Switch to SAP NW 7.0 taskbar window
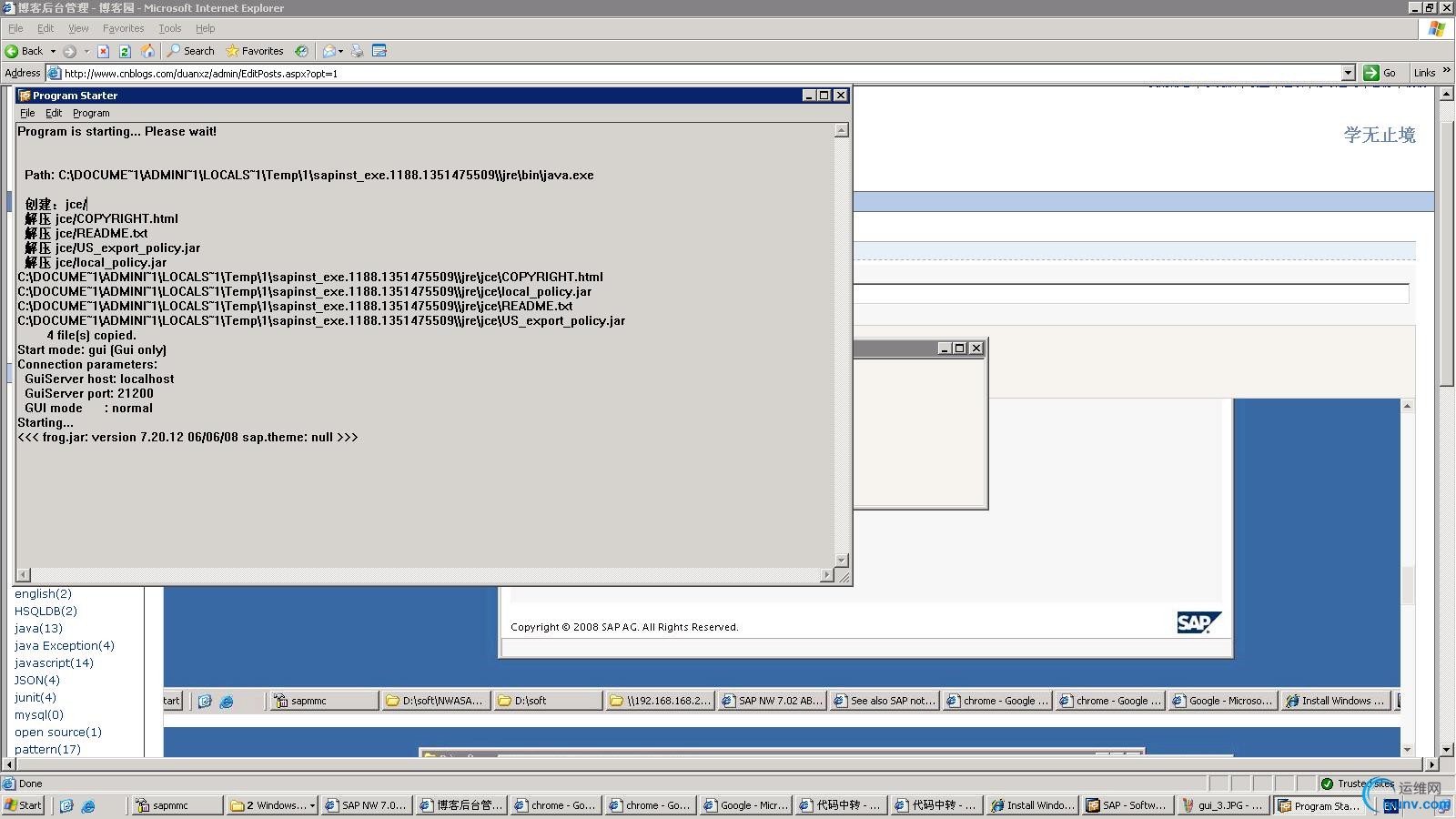The width and height of the screenshot is (1456, 819). [x=367, y=805]
